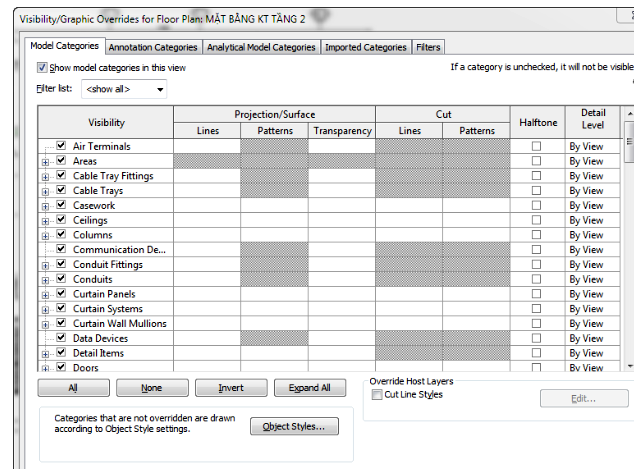Go to the Imported Categories tab
The height and width of the screenshot is (469, 634).
click(x=366, y=47)
